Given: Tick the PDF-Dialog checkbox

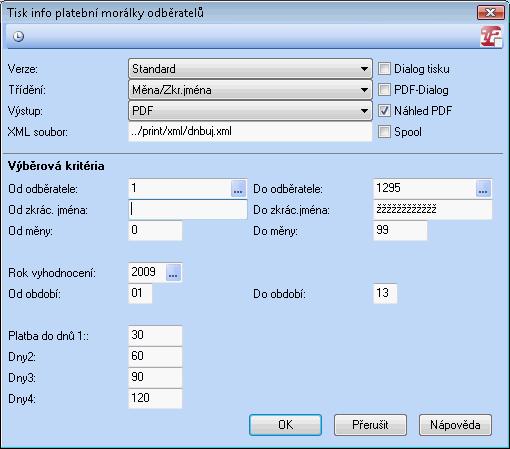Looking at the screenshot, I should tap(384, 90).
